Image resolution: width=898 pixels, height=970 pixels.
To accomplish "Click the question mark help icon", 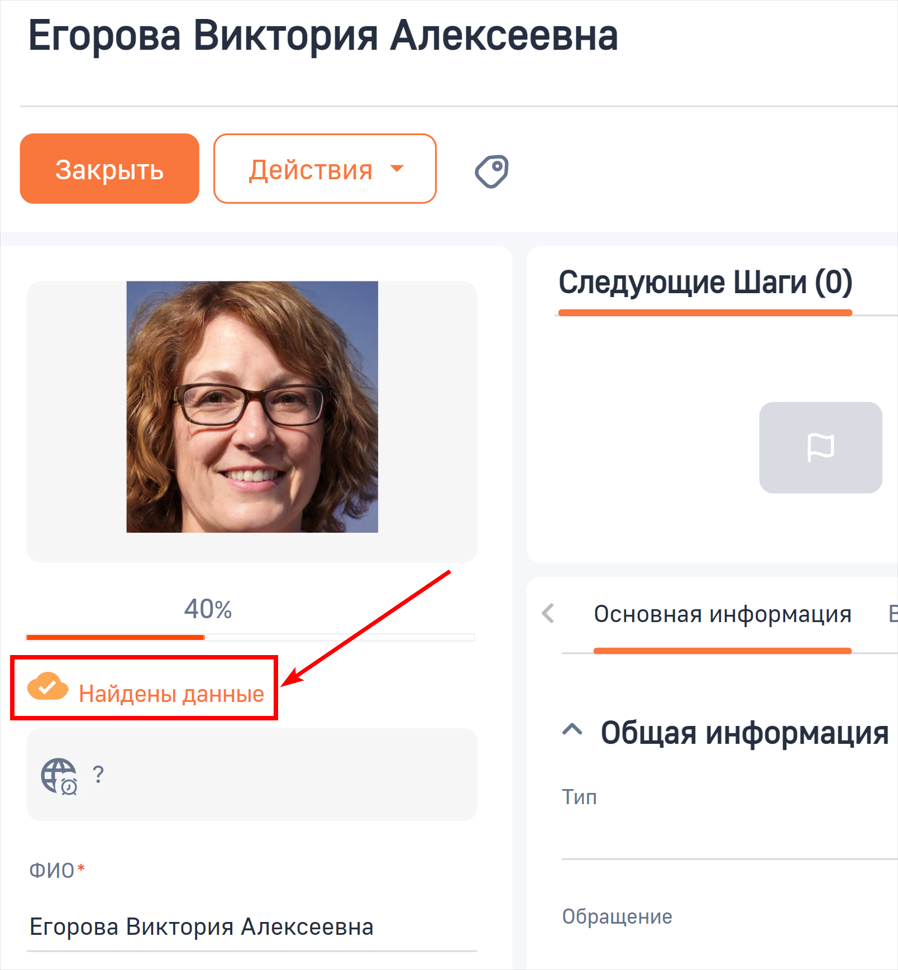I will pos(98,775).
